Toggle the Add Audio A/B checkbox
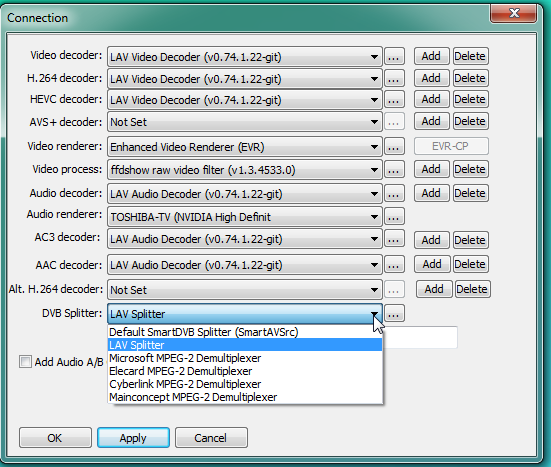The width and height of the screenshot is (551, 467). tap(25, 362)
